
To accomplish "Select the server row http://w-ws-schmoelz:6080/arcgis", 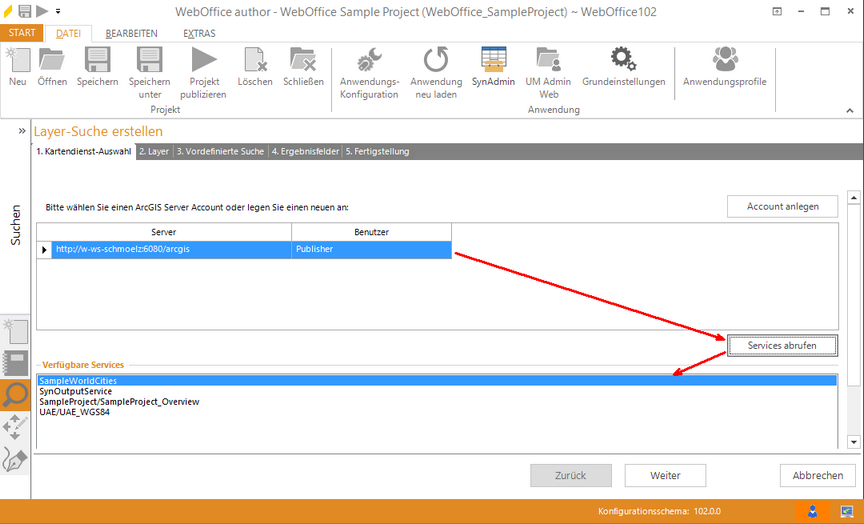I will click(170, 249).
